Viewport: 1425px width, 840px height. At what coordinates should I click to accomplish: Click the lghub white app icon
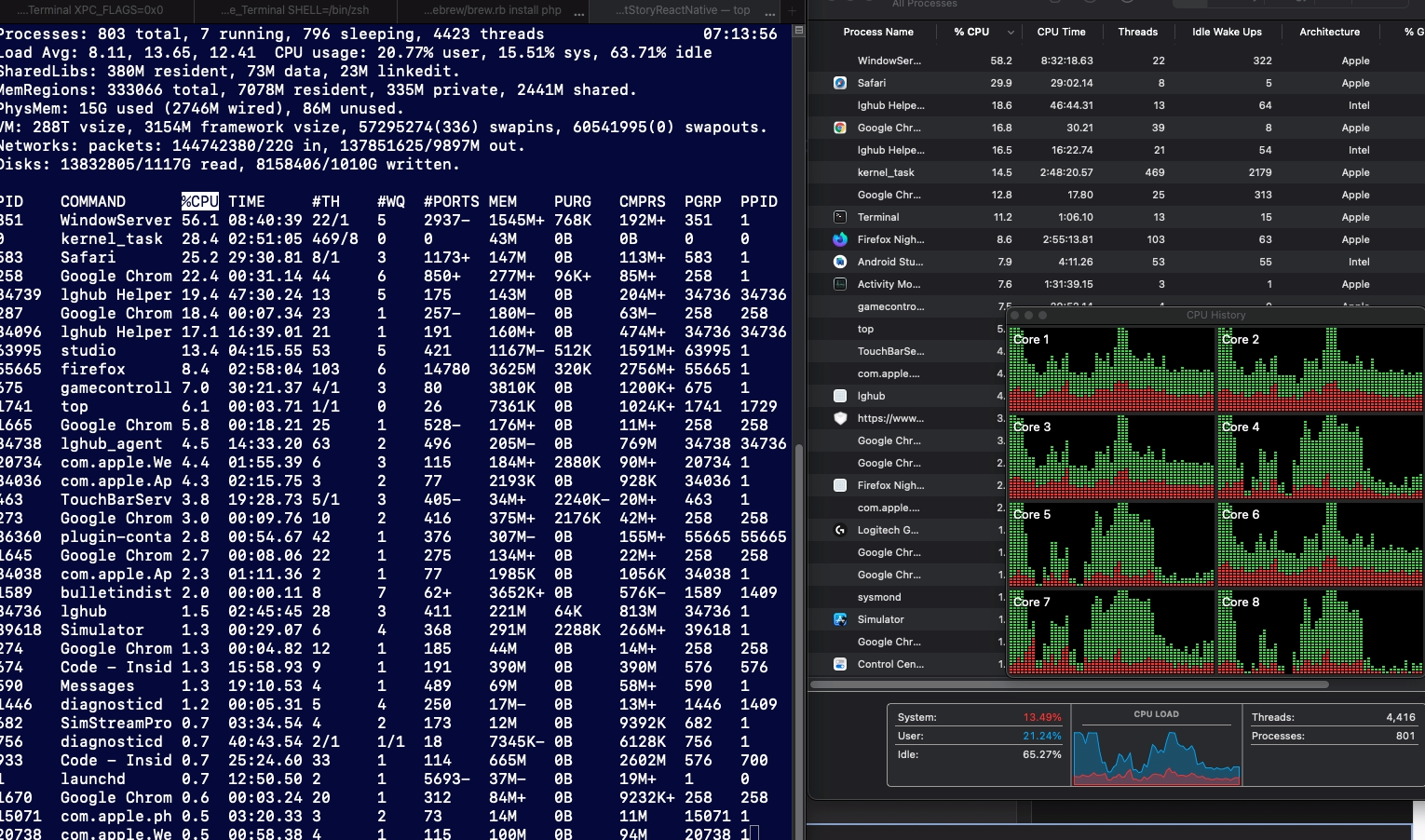tap(840, 396)
